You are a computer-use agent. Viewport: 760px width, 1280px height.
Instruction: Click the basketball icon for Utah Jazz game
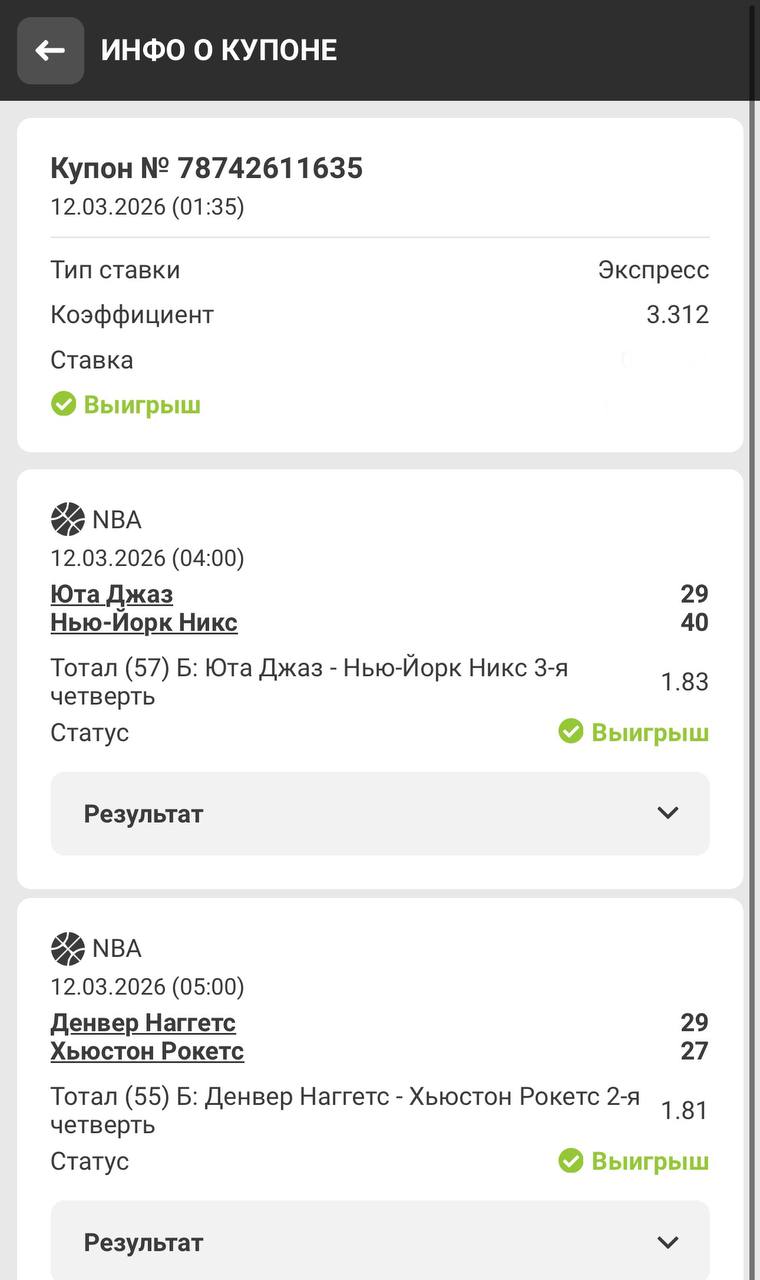(68, 520)
